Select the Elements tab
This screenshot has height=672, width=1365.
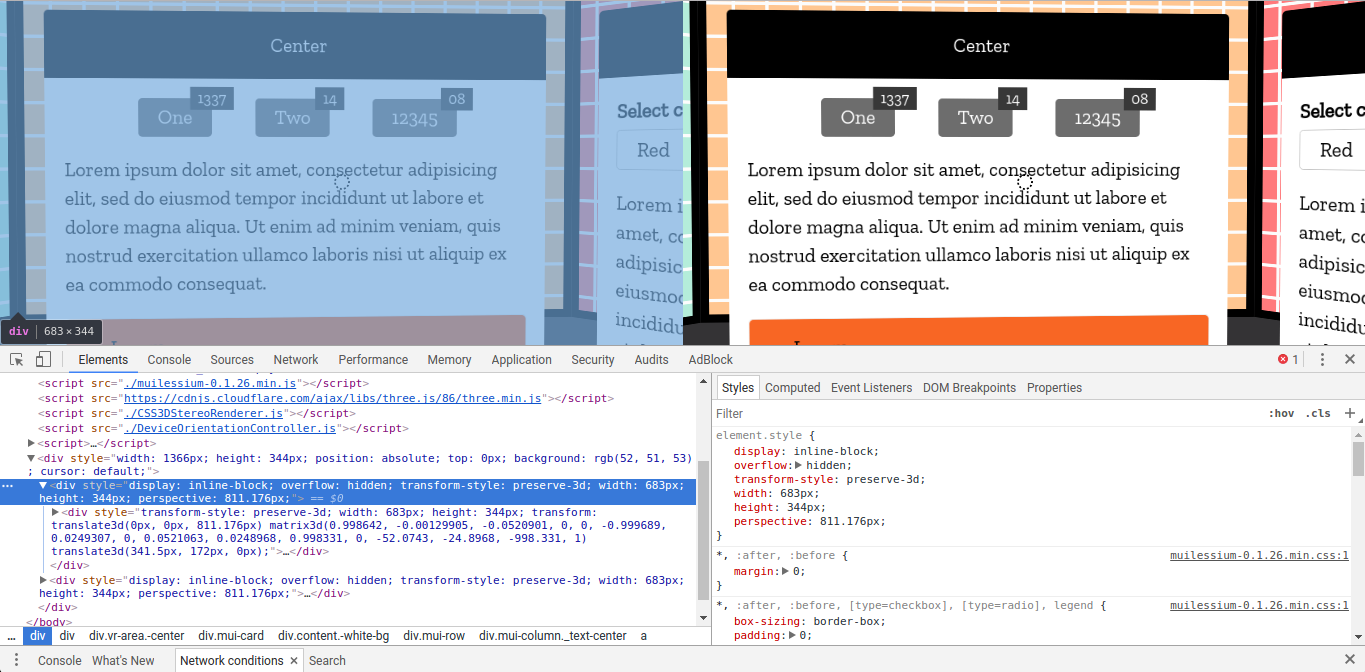pos(103,360)
